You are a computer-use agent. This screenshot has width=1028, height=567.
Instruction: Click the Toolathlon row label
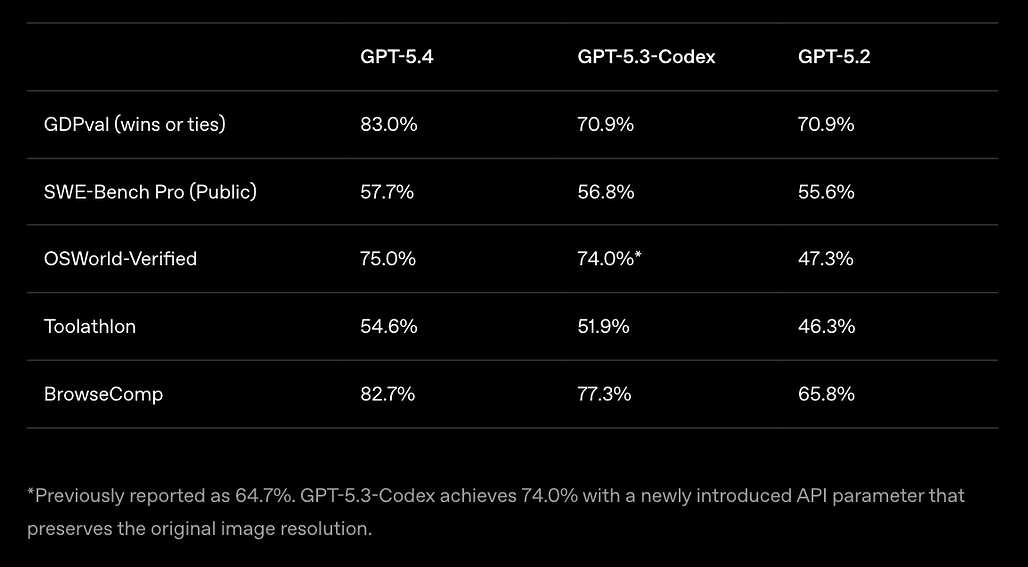pos(90,326)
